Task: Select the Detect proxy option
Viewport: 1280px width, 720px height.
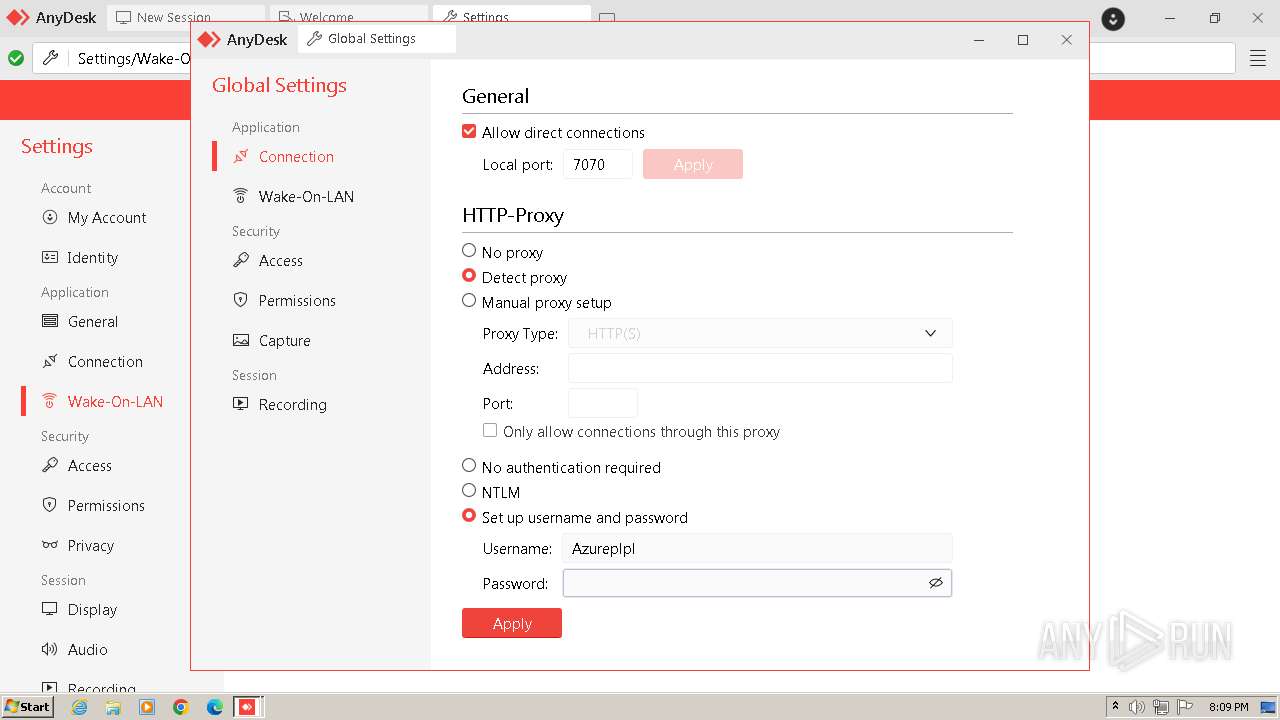Action: pyautogui.click(x=469, y=275)
